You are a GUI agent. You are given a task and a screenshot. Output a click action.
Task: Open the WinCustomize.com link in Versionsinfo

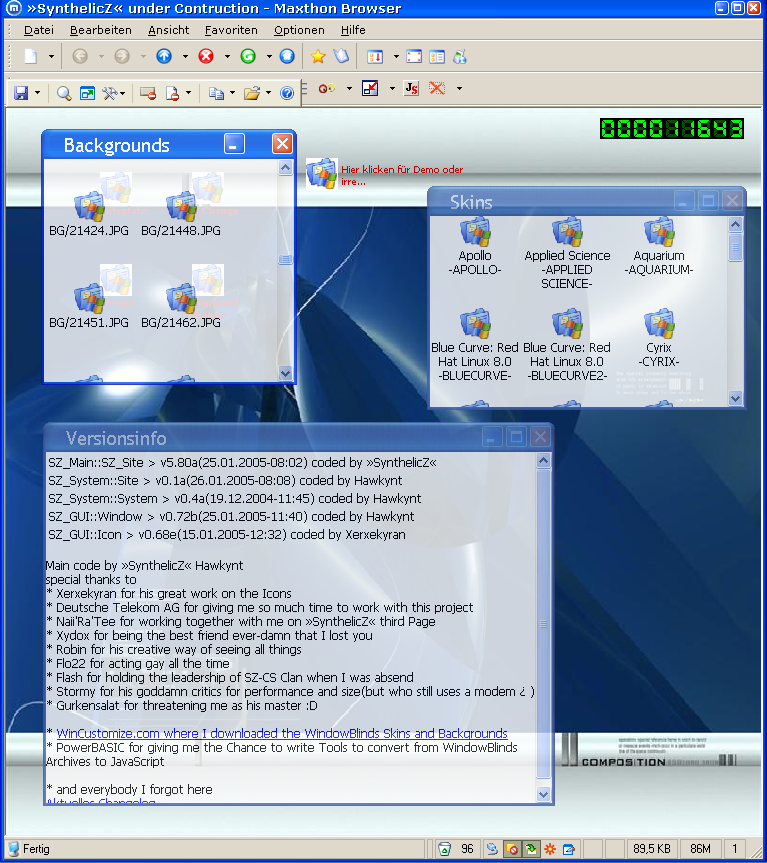click(x=282, y=733)
